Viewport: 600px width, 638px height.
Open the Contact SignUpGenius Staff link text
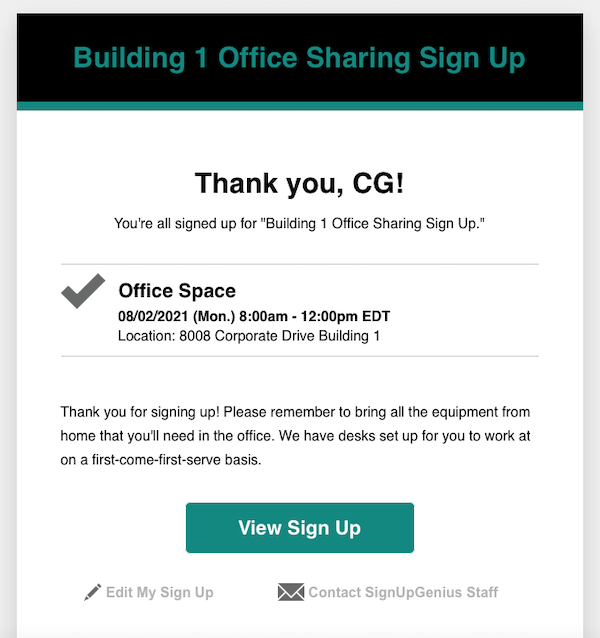(x=403, y=592)
